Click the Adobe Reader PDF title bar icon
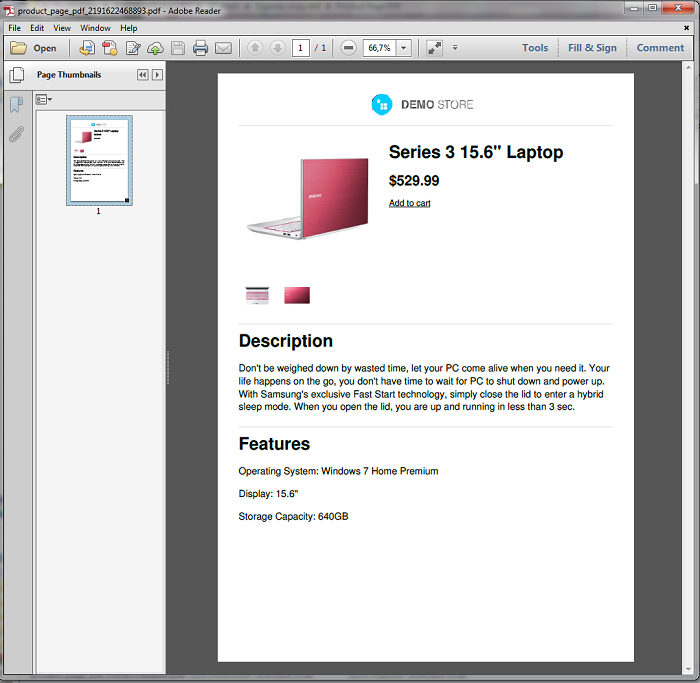700x683 pixels. point(9,10)
